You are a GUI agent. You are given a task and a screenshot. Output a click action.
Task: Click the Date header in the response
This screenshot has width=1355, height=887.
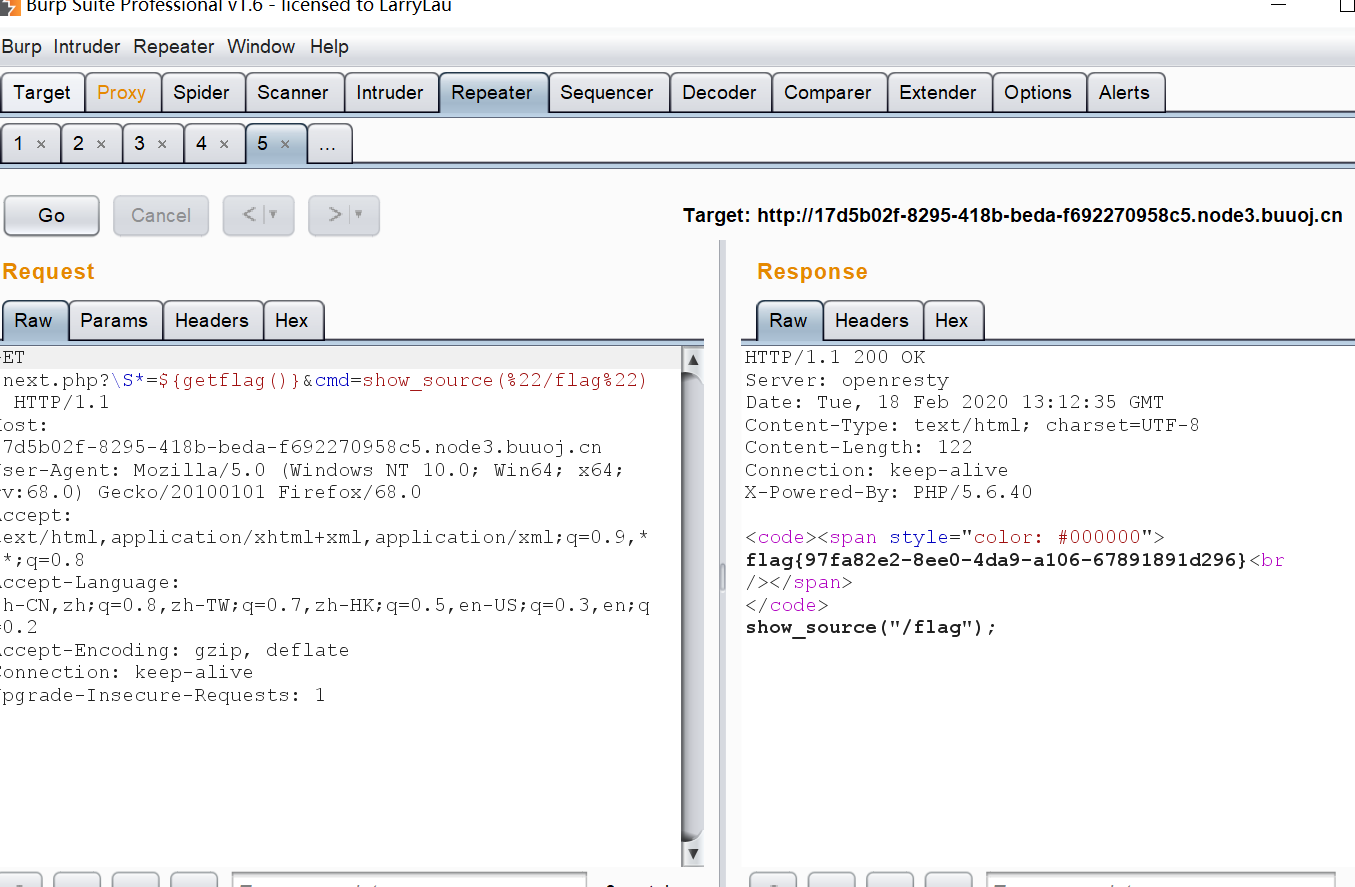coord(955,403)
